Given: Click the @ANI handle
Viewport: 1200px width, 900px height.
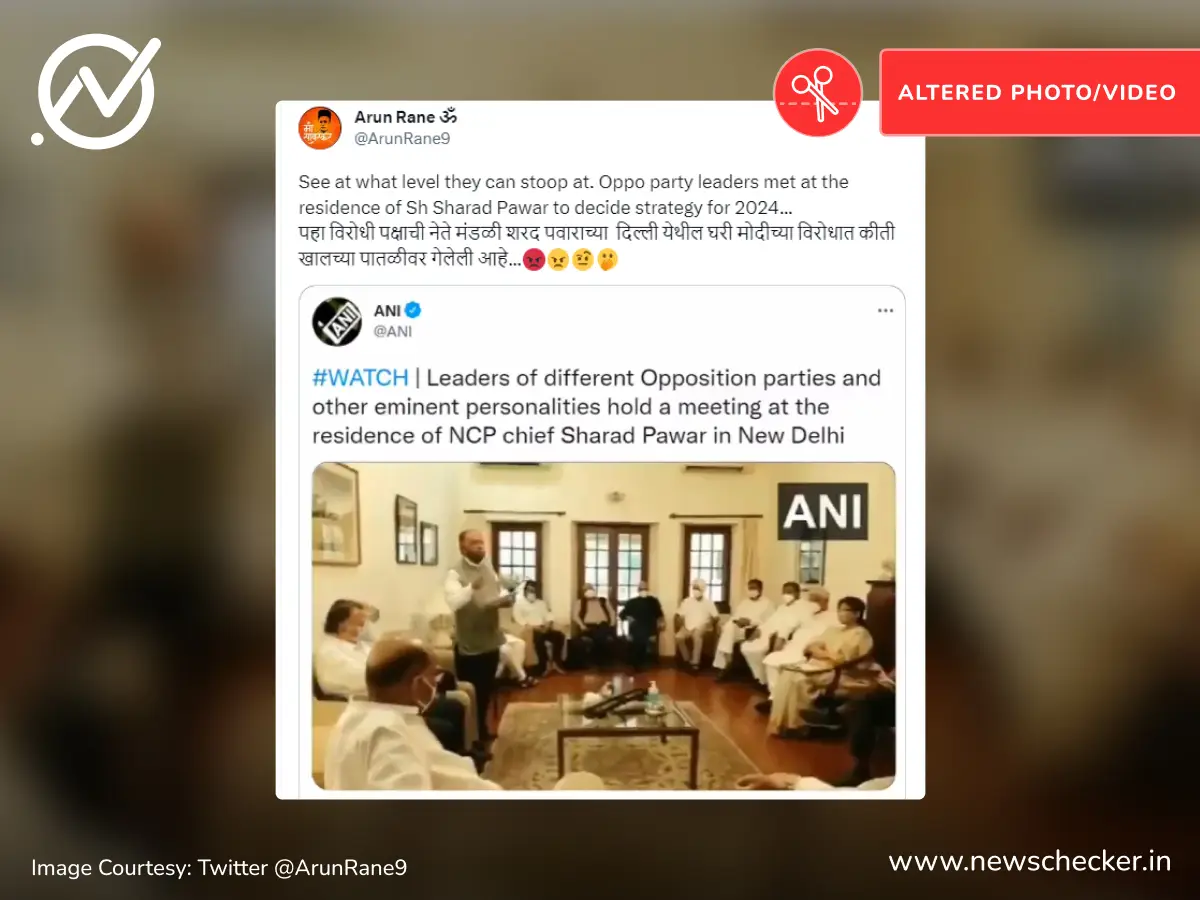Looking at the screenshot, I should click(392, 331).
